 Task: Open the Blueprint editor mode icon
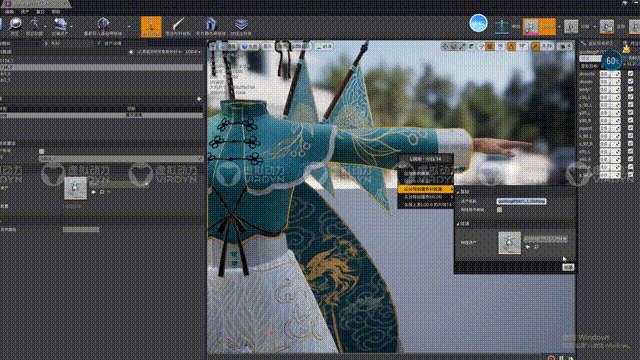point(607,27)
